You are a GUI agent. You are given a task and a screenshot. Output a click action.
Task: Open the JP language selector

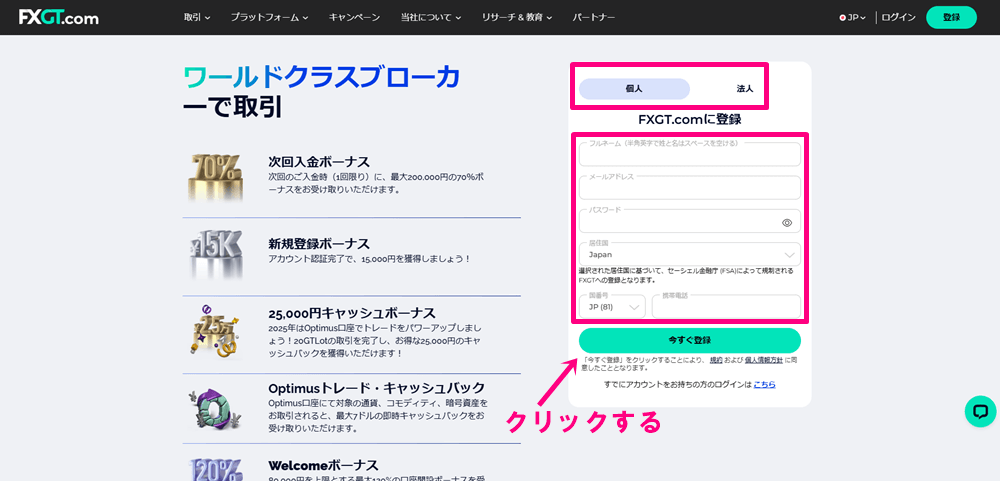(853, 18)
